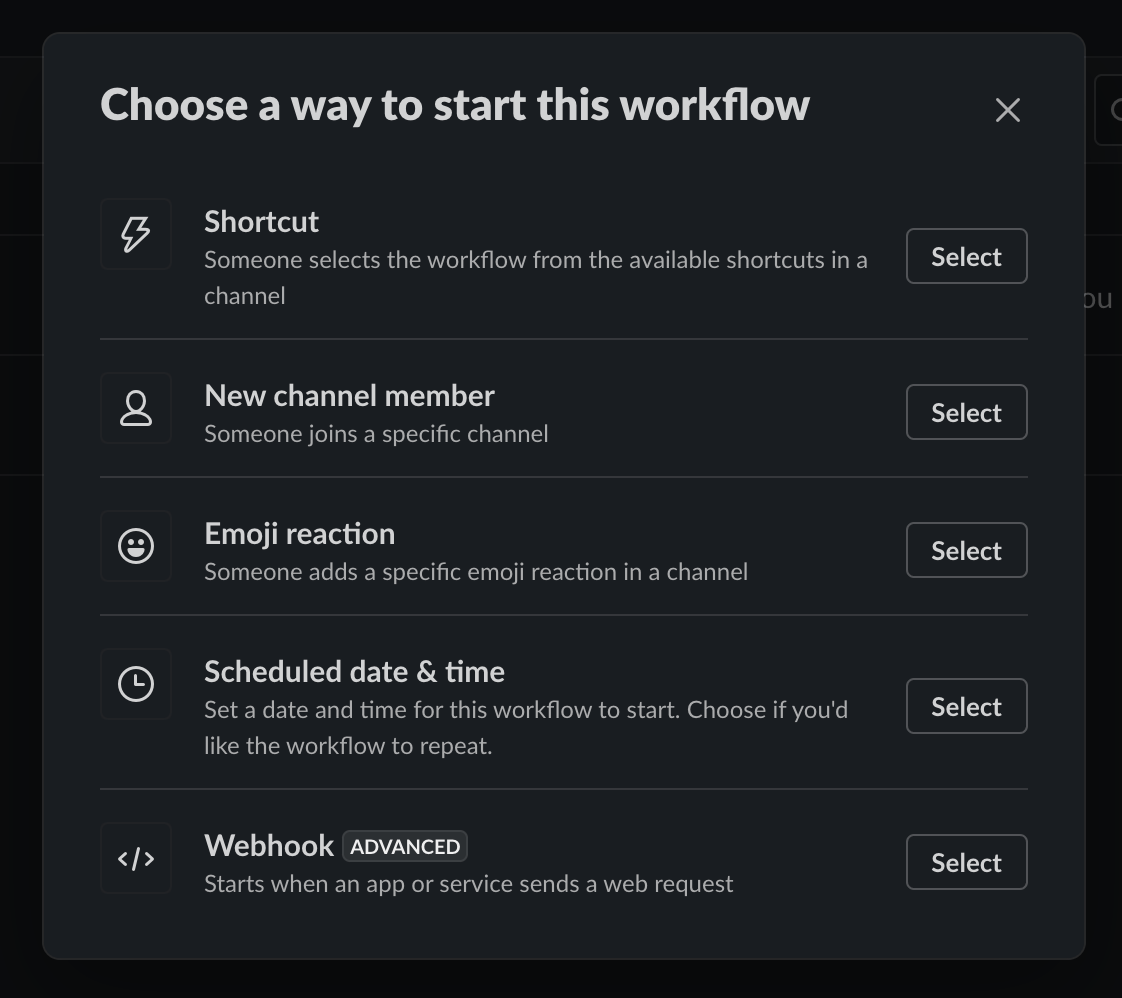Click the Scheduled date clock icon
1122x998 pixels.
[136, 684]
